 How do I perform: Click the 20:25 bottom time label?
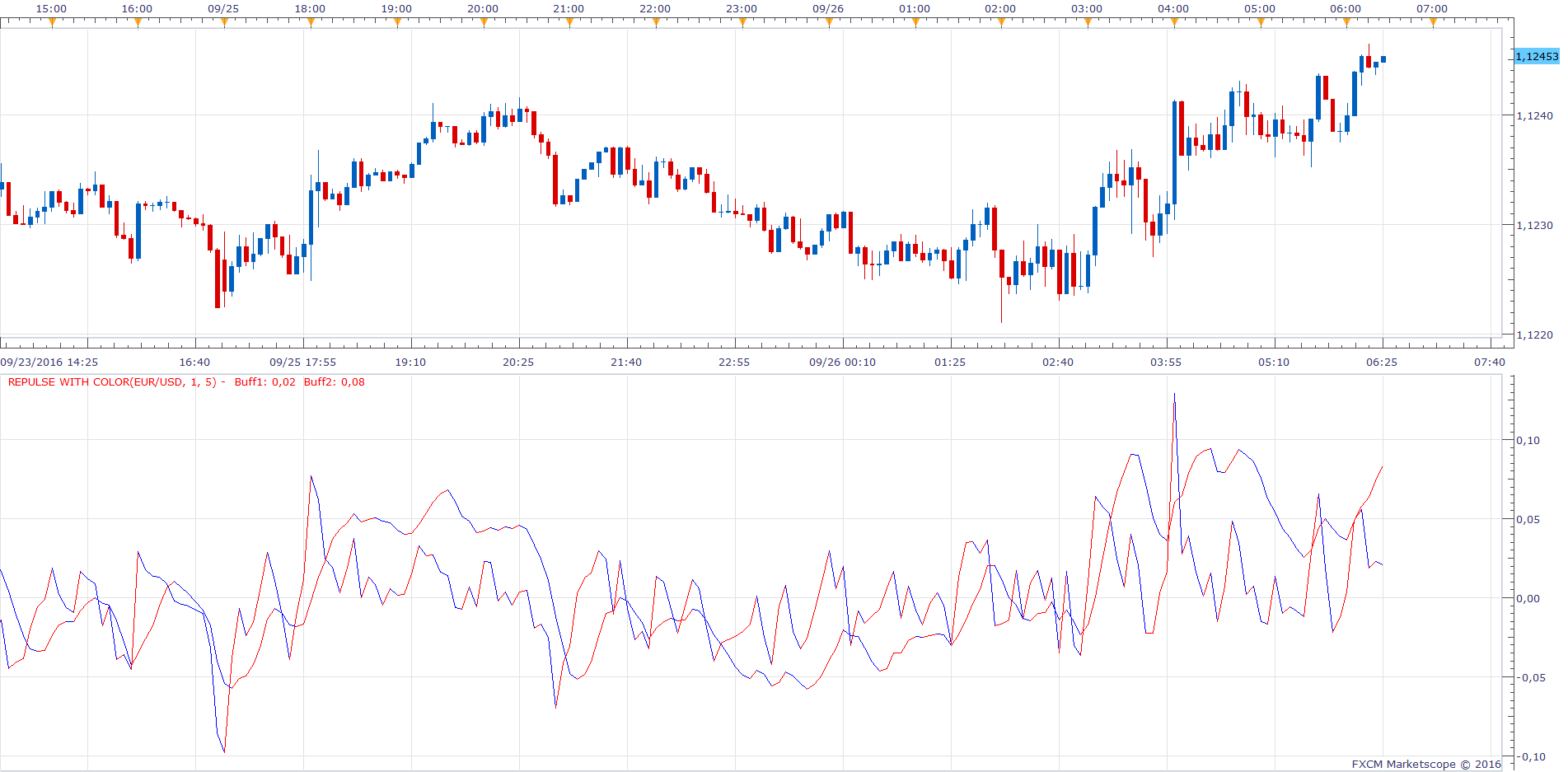518,363
